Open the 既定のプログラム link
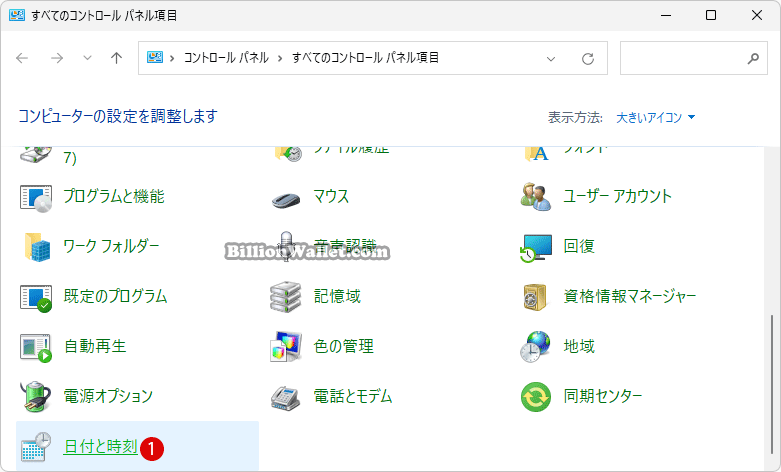 (116, 296)
